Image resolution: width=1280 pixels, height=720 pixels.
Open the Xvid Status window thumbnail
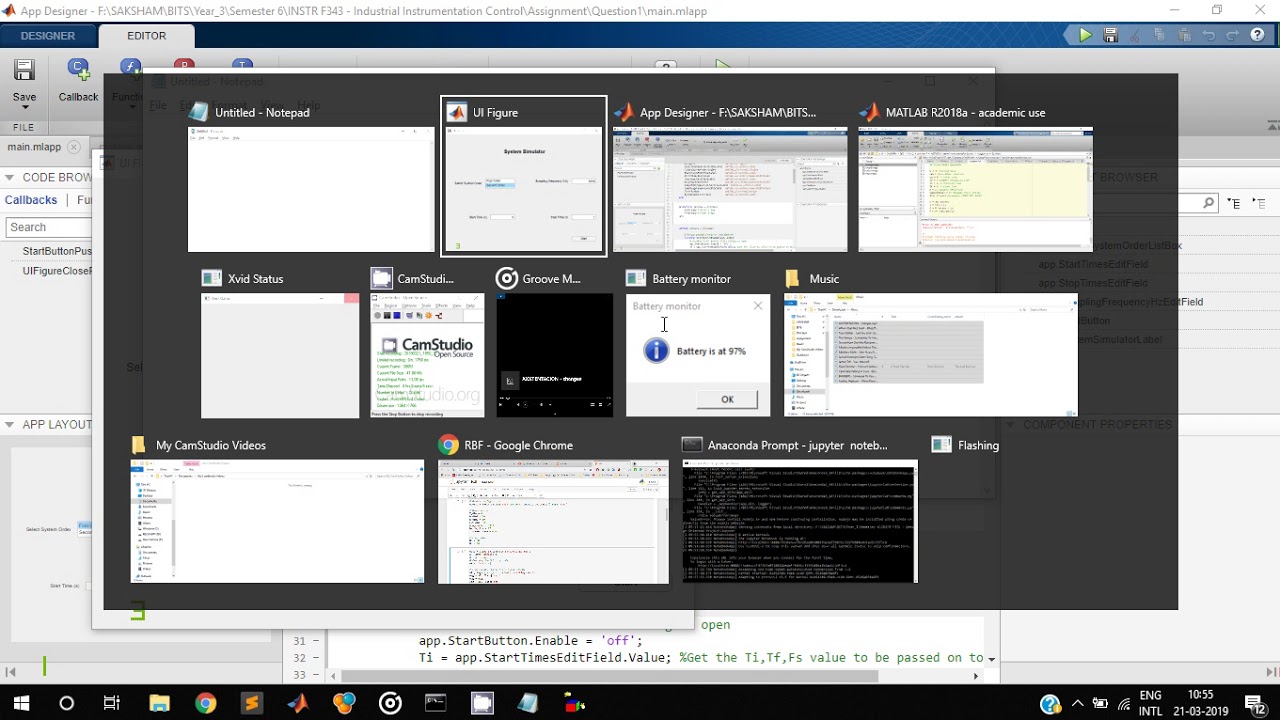tap(280, 356)
